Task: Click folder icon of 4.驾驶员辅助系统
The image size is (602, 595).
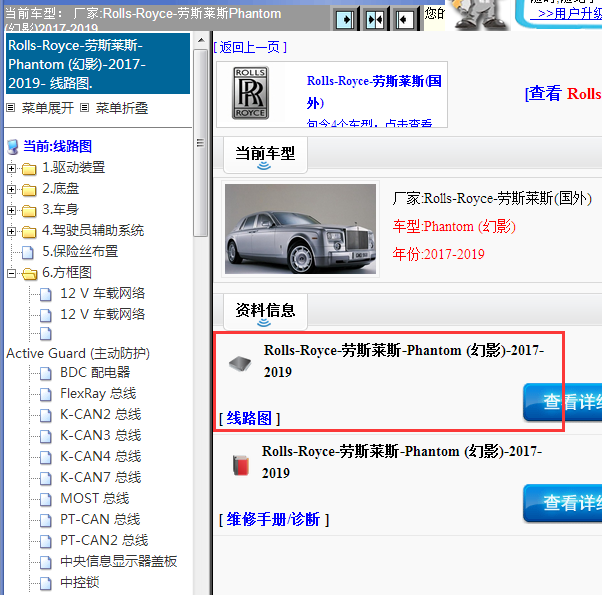Action: point(29,231)
